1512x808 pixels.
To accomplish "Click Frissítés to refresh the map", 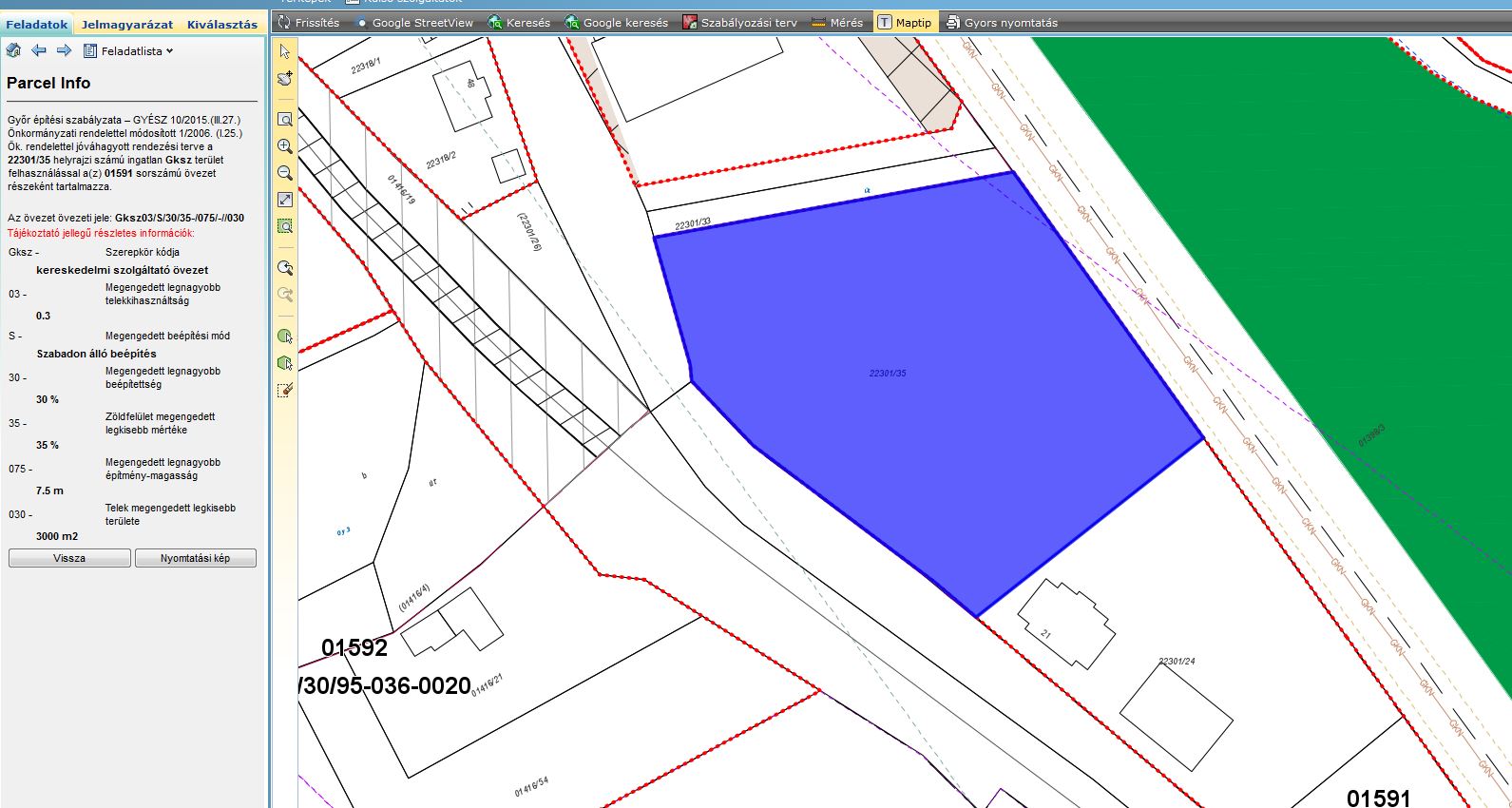I will [x=308, y=22].
